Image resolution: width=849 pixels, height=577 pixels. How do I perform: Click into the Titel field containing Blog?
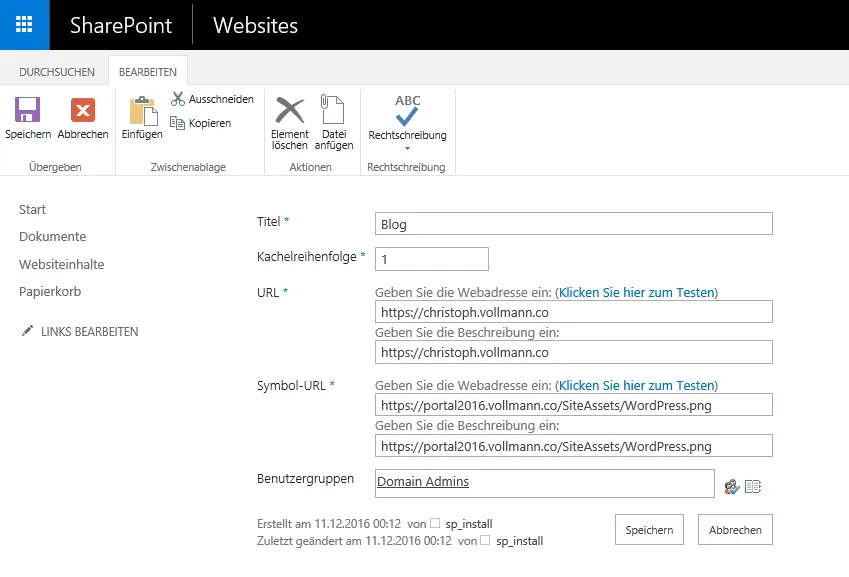point(573,224)
